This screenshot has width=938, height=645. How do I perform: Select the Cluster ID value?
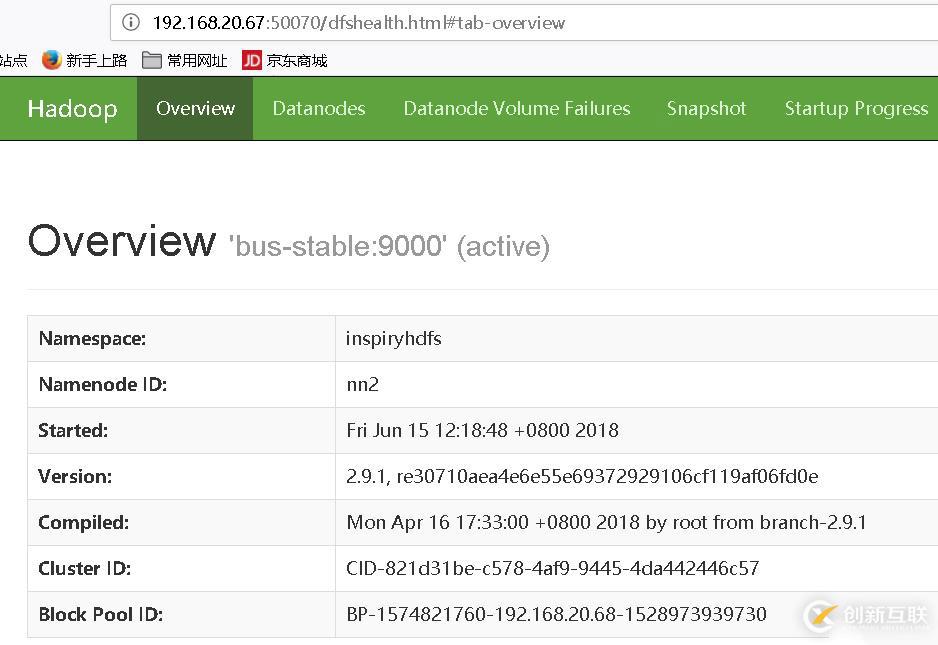554,568
